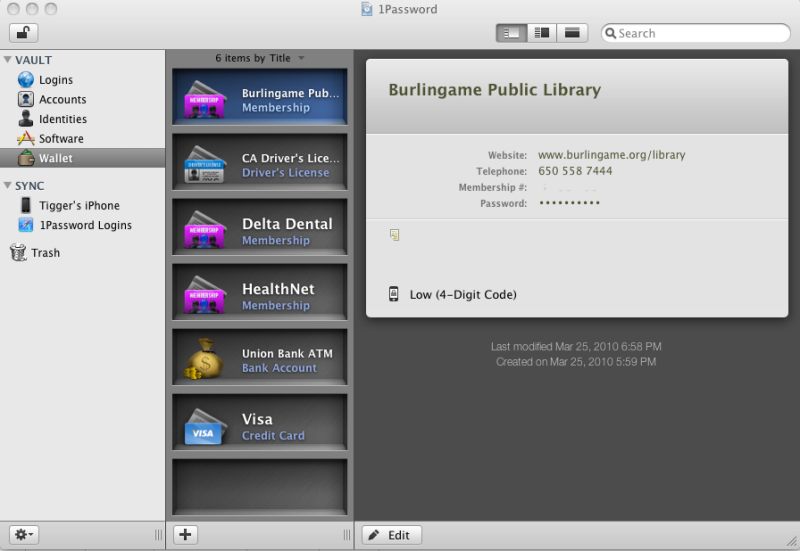Select Tigger's iPhone under SYNC
The width and height of the screenshot is (800, 551).
82,205
